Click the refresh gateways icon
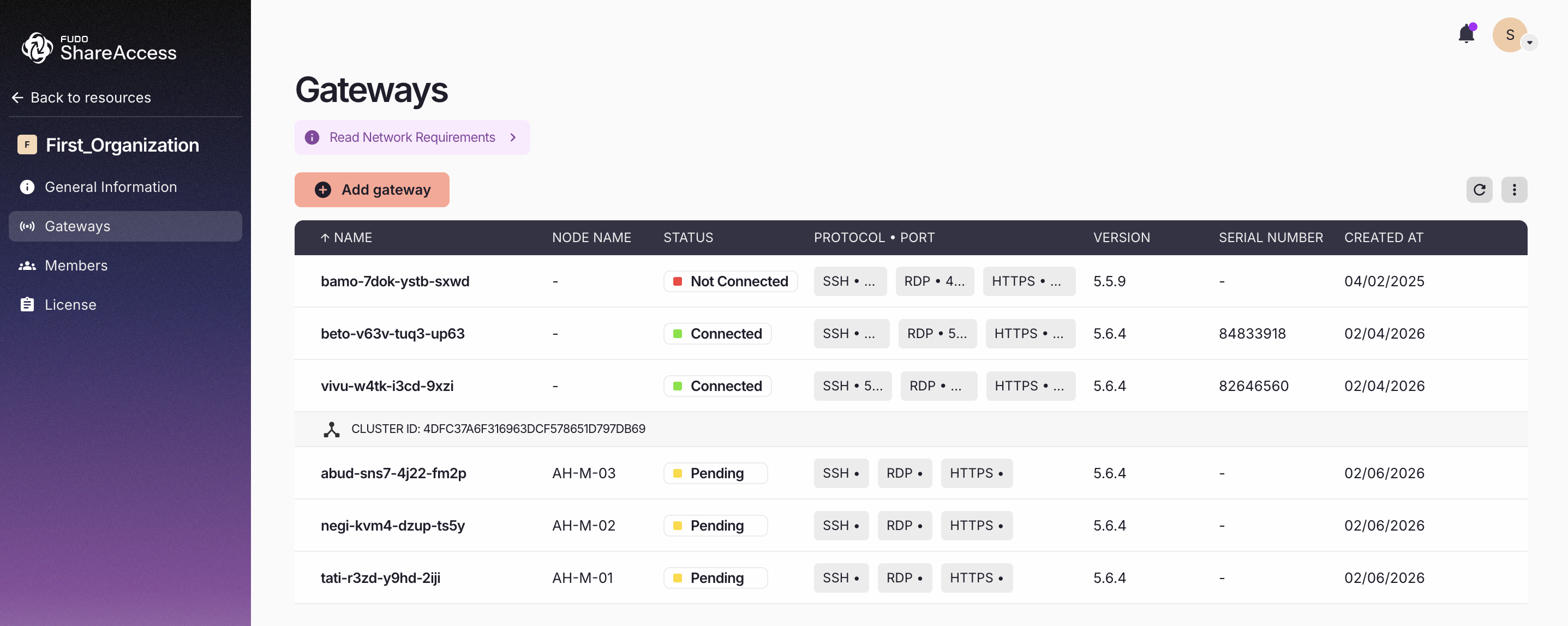 click(1479, 190)
